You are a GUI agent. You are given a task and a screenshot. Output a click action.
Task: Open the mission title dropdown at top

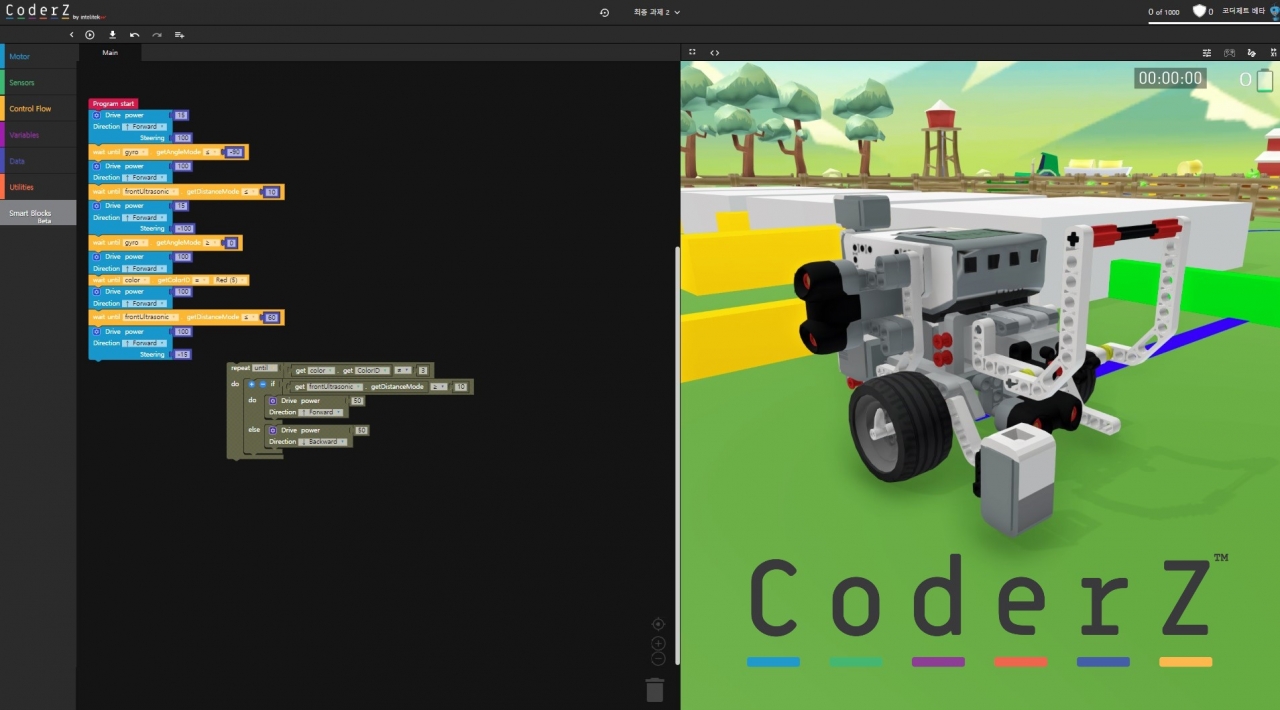point(657,12)
